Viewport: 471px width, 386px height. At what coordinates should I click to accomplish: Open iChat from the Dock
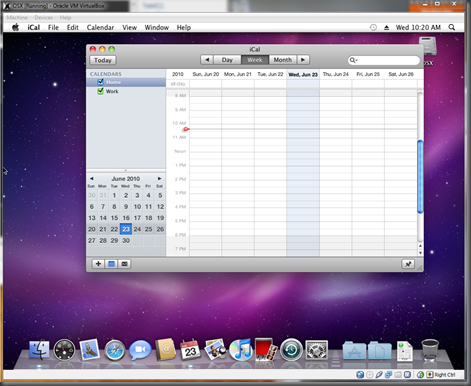pos(140,350)
